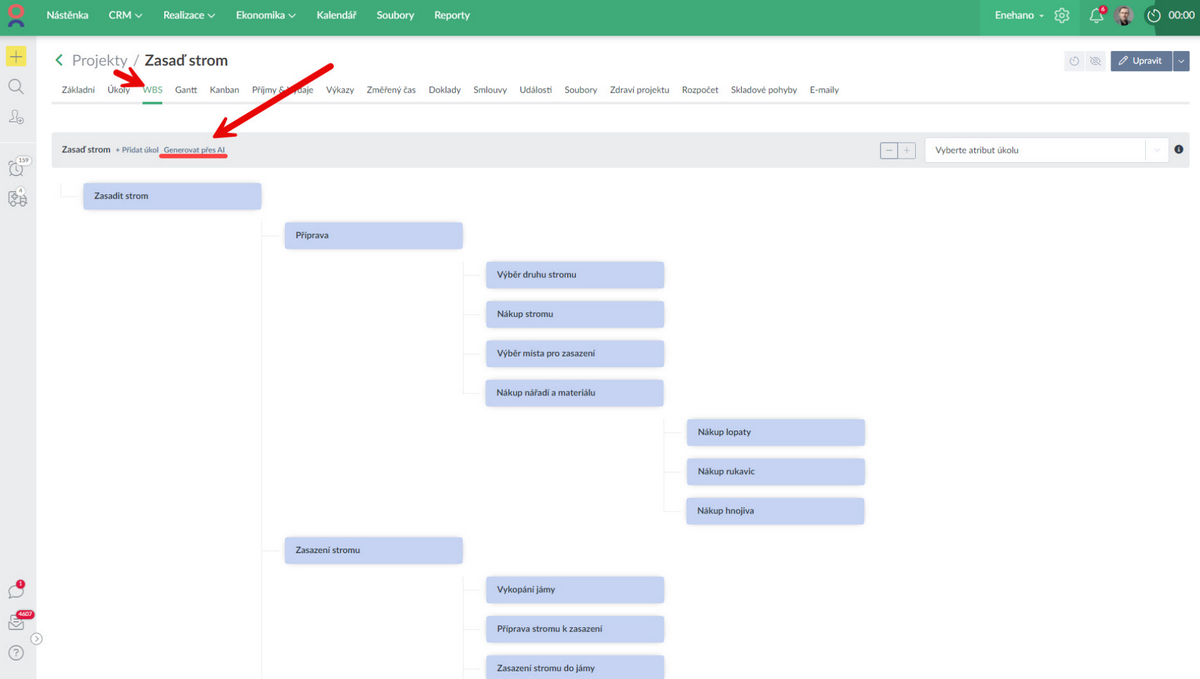
Task: Click the user avatar photo
Action: coord(1125,16)
